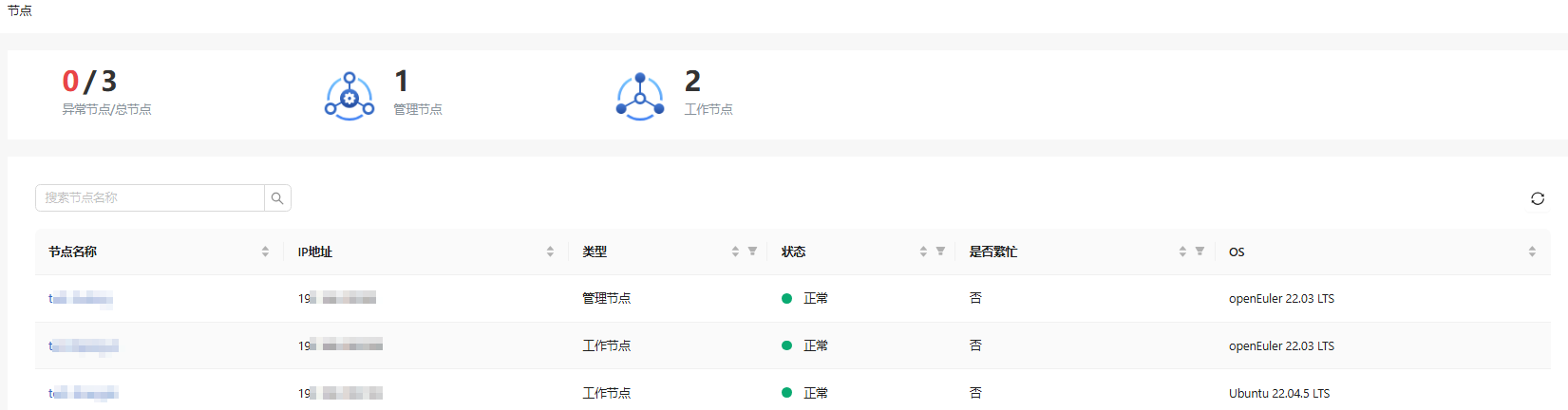Sort by 状态 column sort arrows
The width and height of the screenshot is (1568, 410).
point(923,252)
